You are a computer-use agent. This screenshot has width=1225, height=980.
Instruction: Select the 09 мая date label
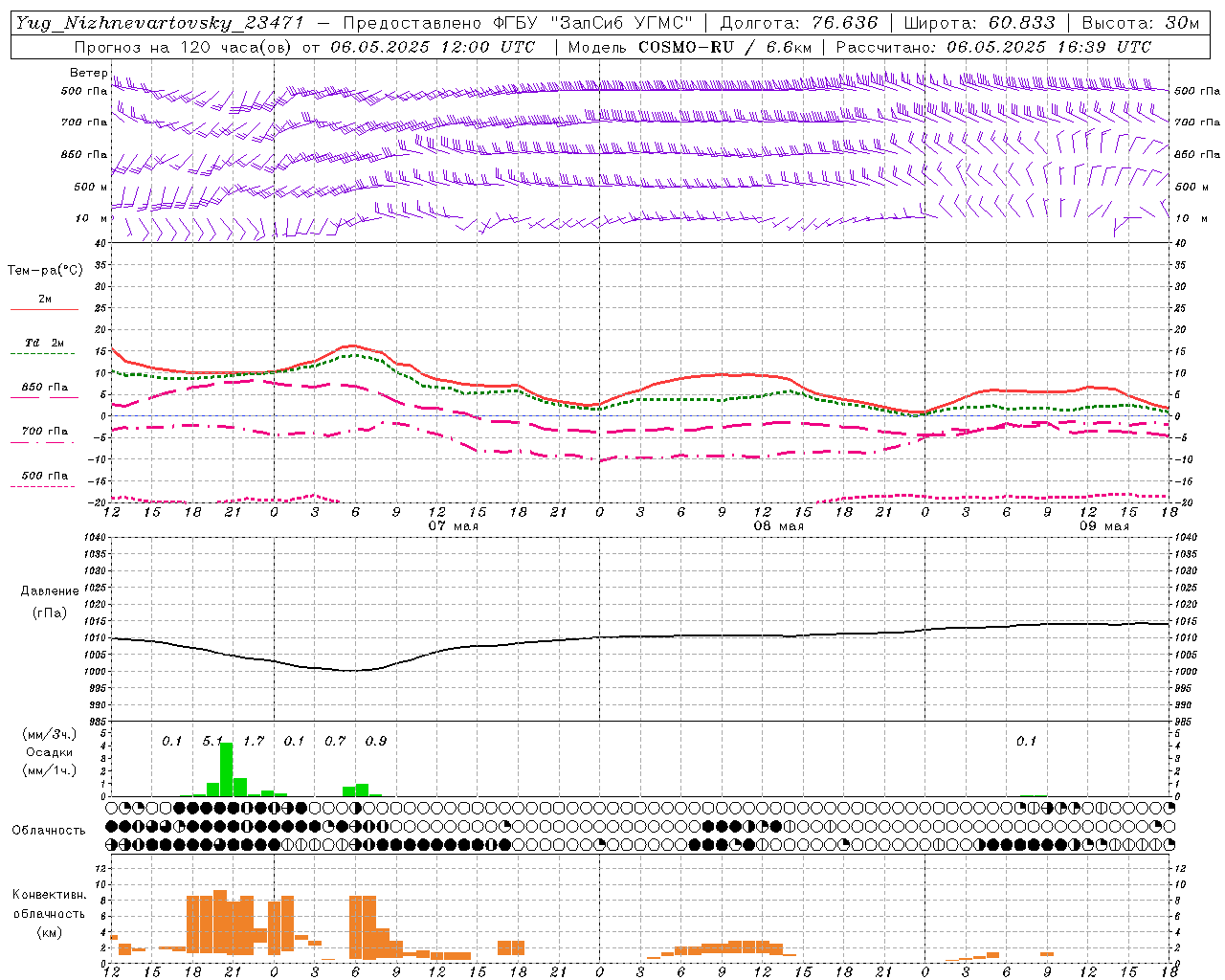[1104, 526]
